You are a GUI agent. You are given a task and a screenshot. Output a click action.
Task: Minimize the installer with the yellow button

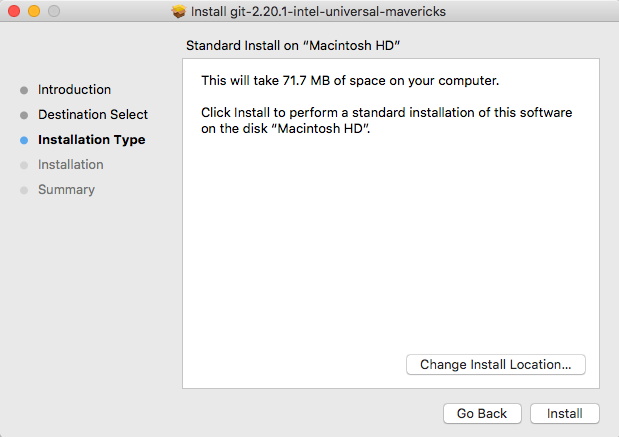(x=33, y=12)
